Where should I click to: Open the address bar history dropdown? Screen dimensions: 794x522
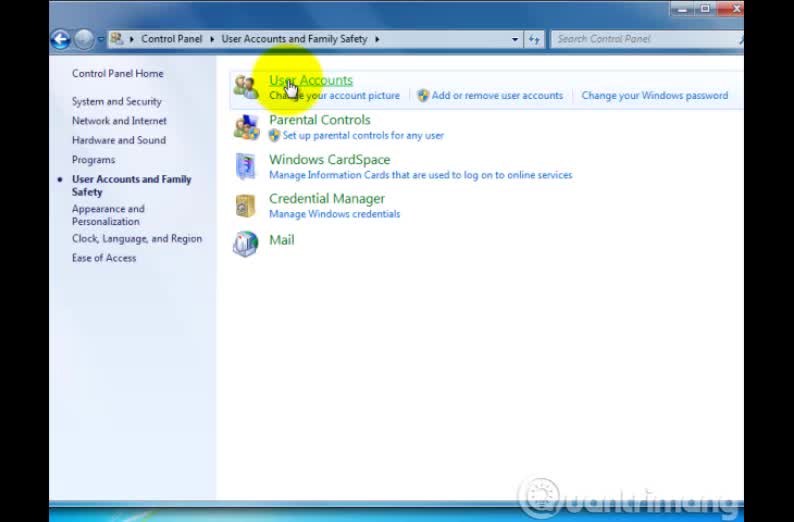(x=515, y=39)
